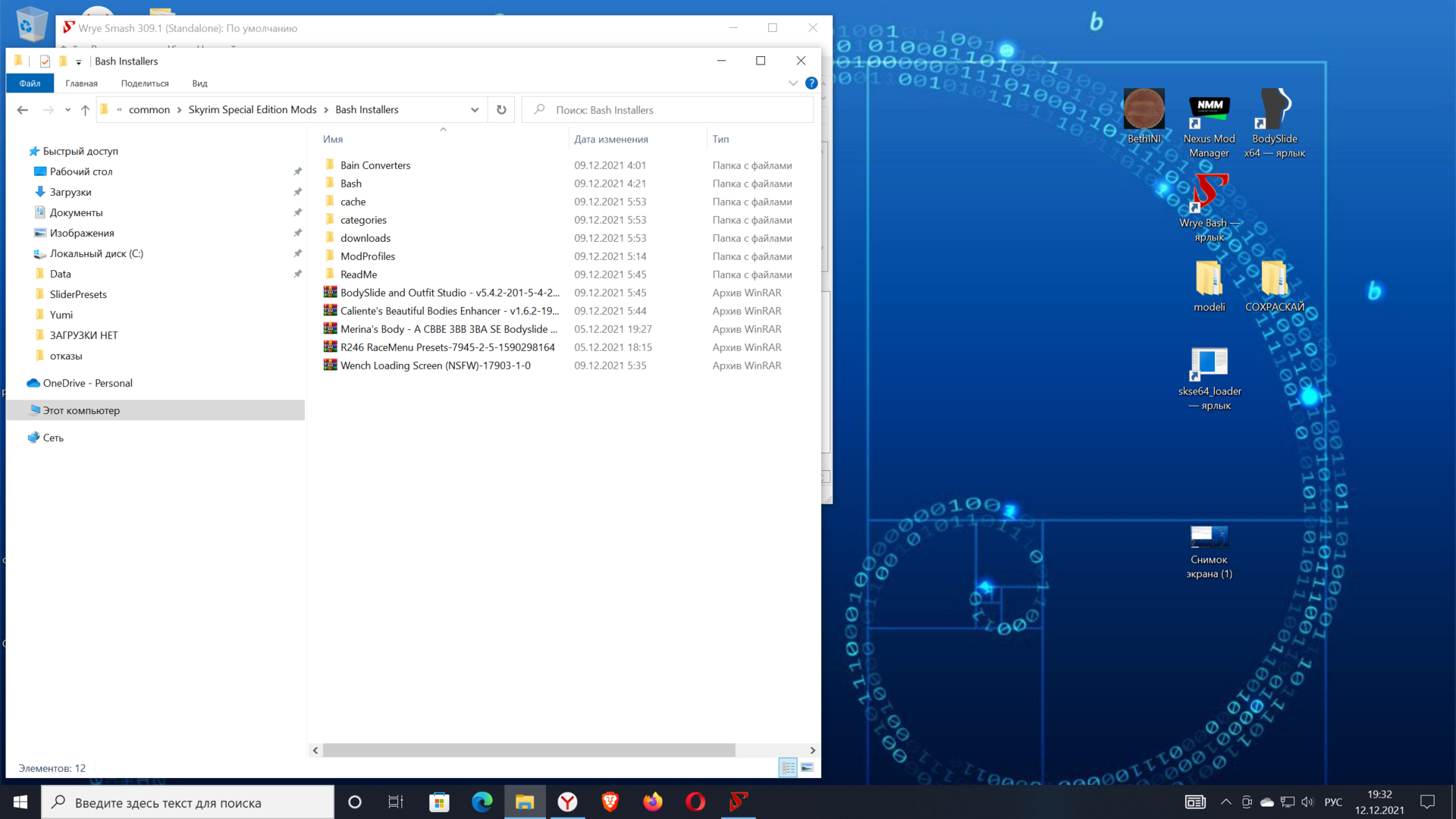Sort files by Дата изменения column
Image resolution: width=1456 pixels, height=819 pixels.
pyautogui.click(x=610, y=140)
